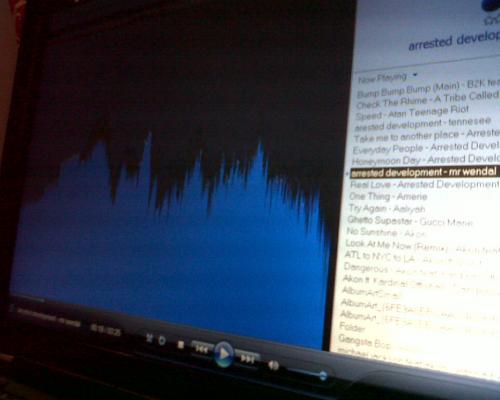Select 'Speed - Atari Teenage Riot' track
Viewport: 500px width, 400px height.
[412, 113]
